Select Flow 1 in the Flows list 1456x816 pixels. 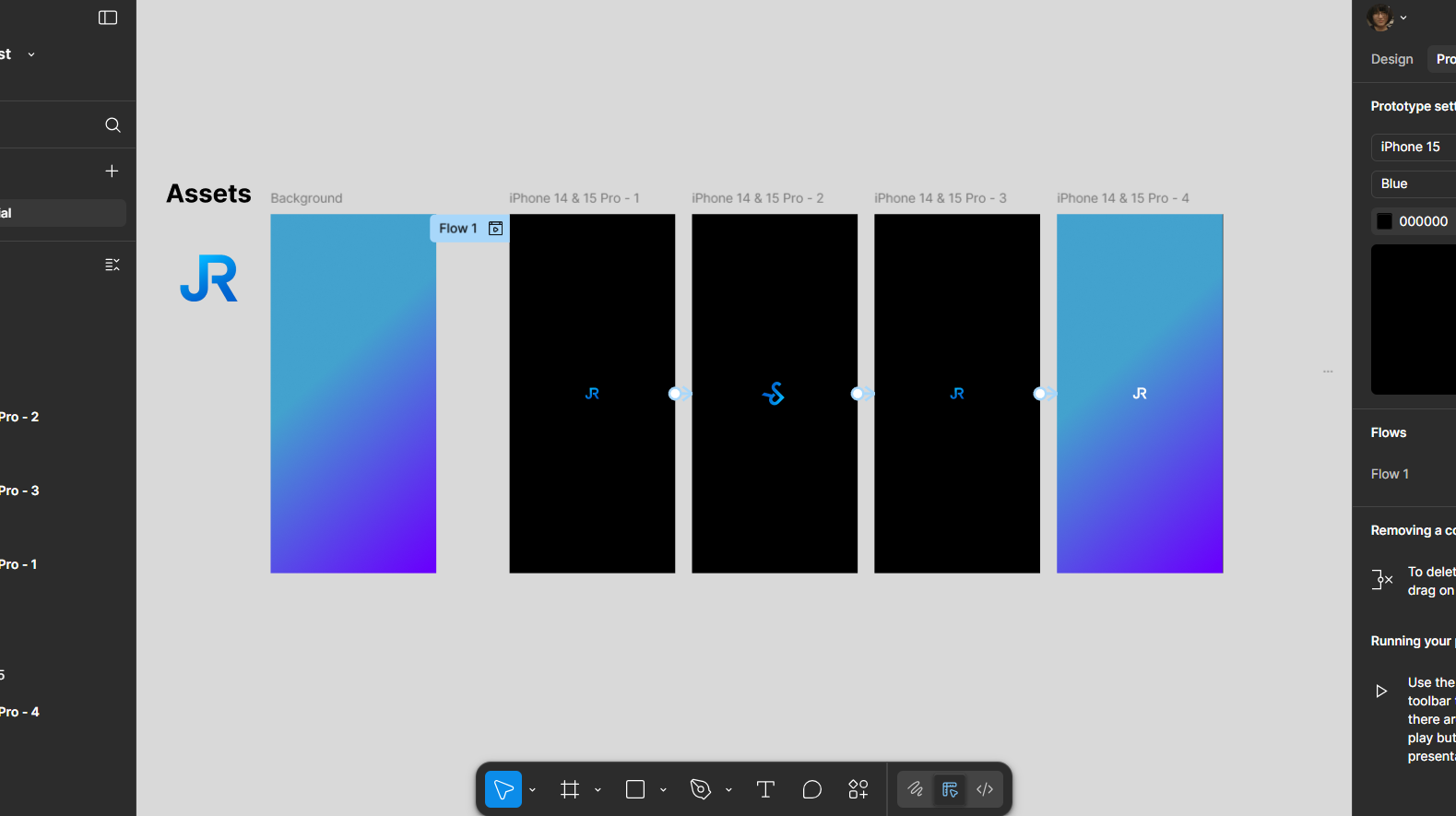tap(1390, 474)
